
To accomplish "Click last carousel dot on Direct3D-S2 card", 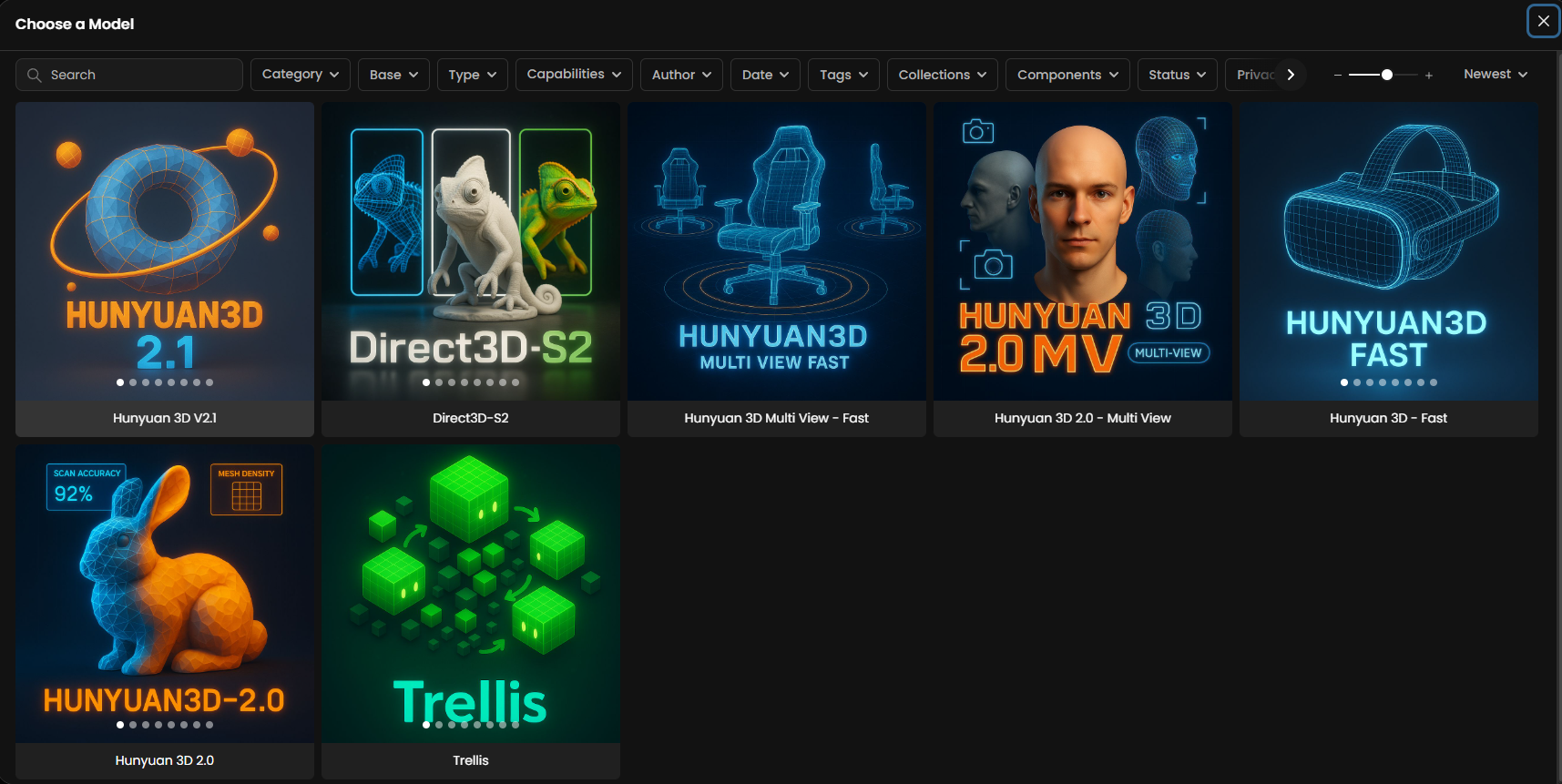I will click(516, 382).
